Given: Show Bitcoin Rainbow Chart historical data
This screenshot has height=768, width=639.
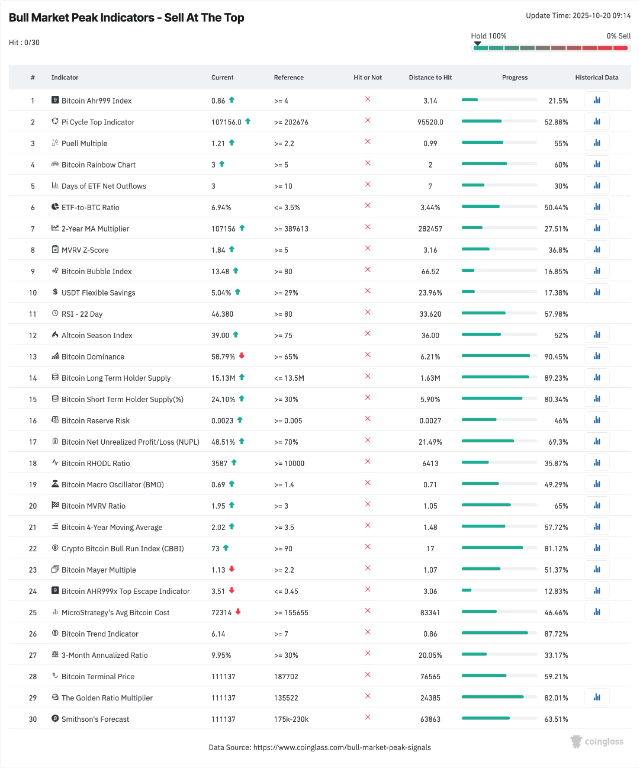Looking at the screenshot, I should (597, 164).
